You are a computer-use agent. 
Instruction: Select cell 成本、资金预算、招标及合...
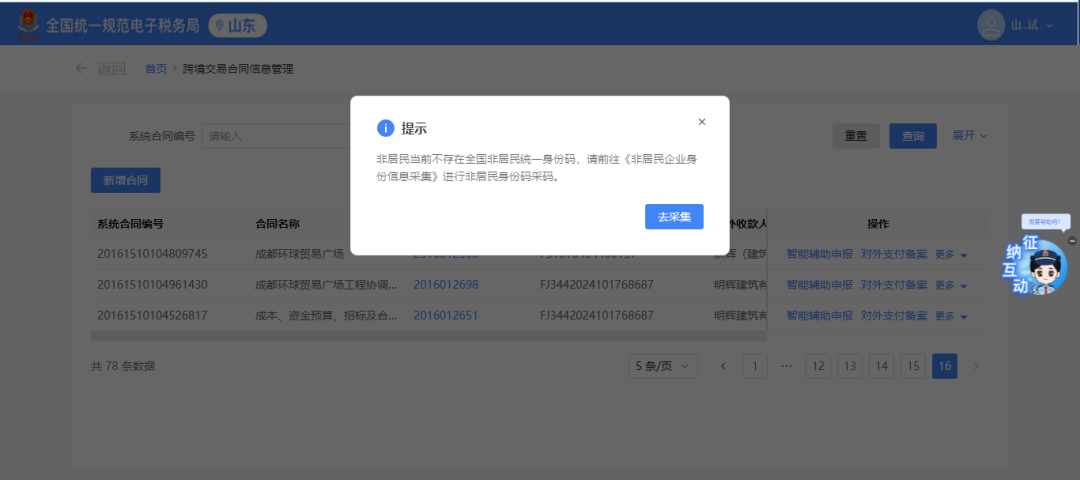326,316
